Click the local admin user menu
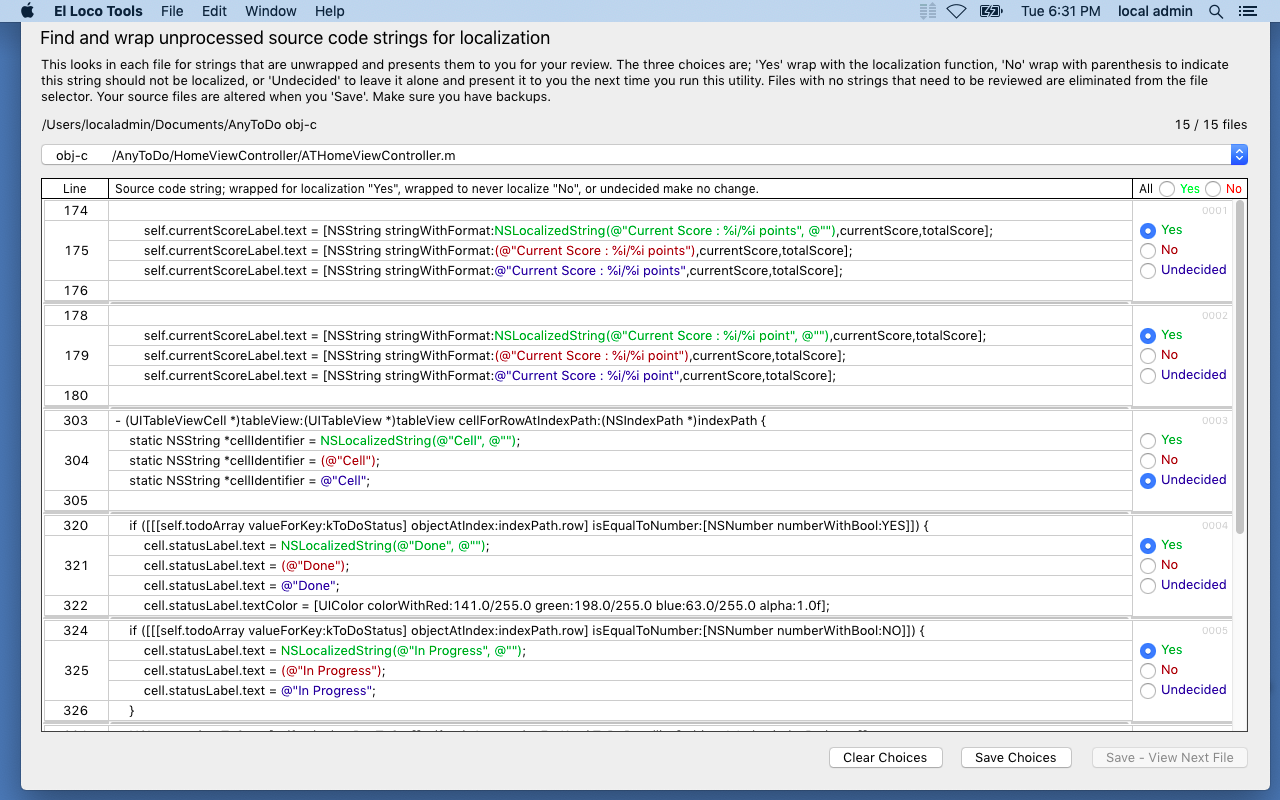 (x=1155, y=11)
